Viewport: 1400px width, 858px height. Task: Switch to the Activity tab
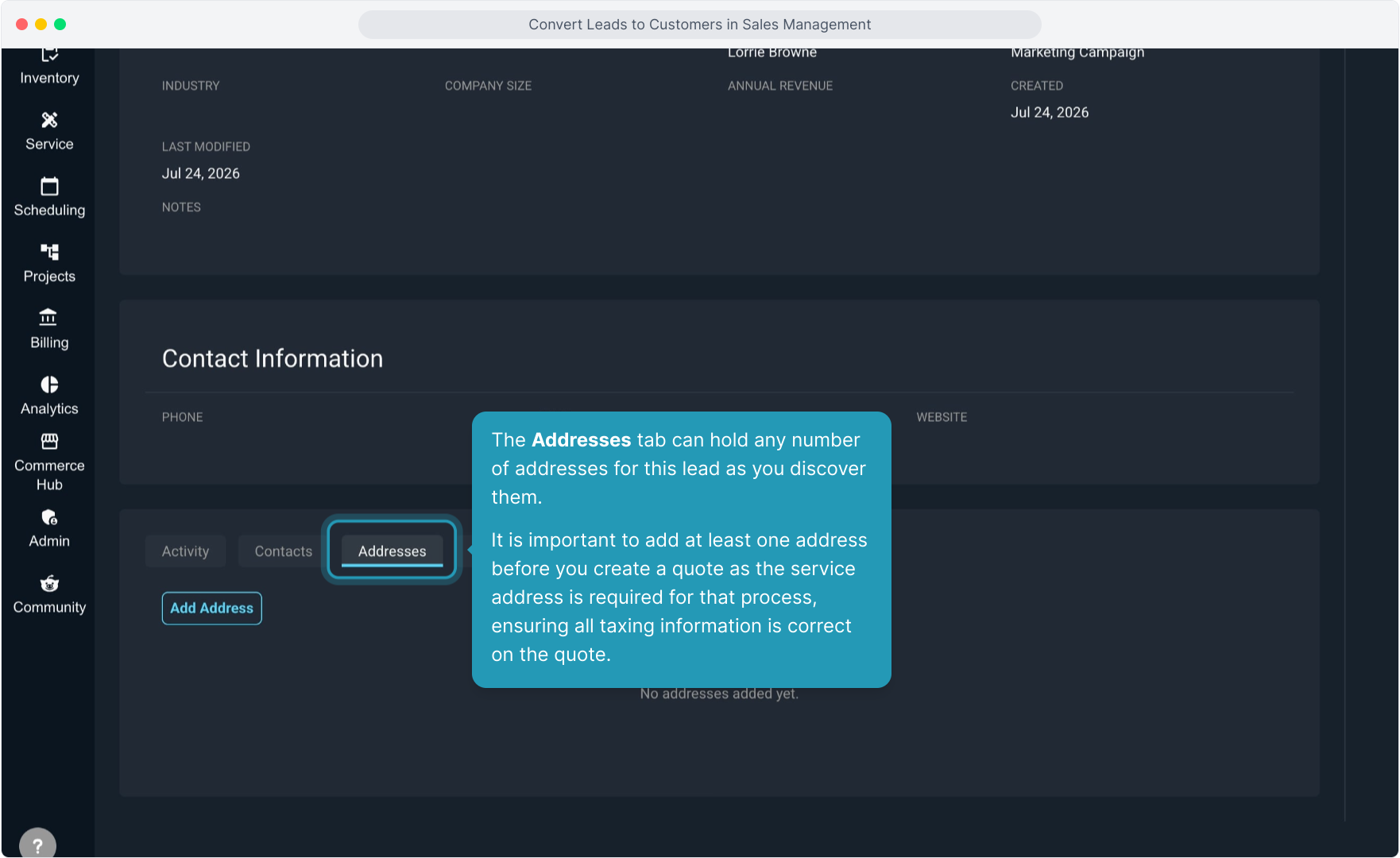point(185,551)
